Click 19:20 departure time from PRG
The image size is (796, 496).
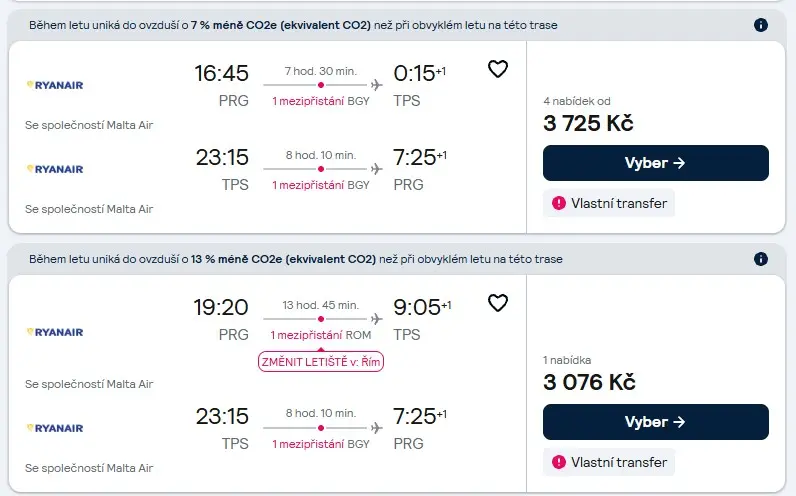(221, 307)
